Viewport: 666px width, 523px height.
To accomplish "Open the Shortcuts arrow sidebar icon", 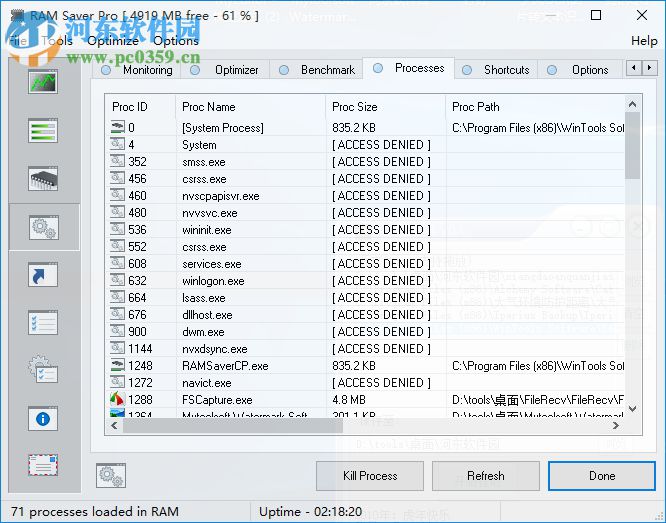I will point(43,275).
